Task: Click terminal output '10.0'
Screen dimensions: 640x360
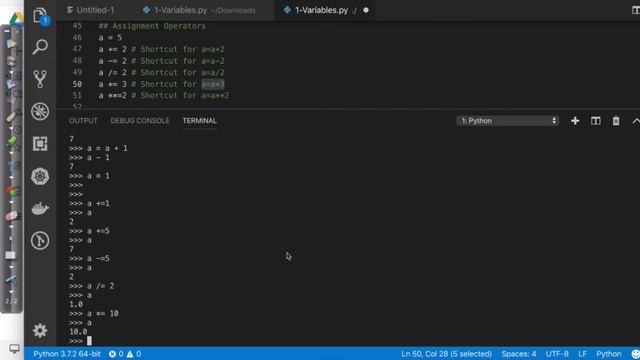Action: [x=78, y=331]
